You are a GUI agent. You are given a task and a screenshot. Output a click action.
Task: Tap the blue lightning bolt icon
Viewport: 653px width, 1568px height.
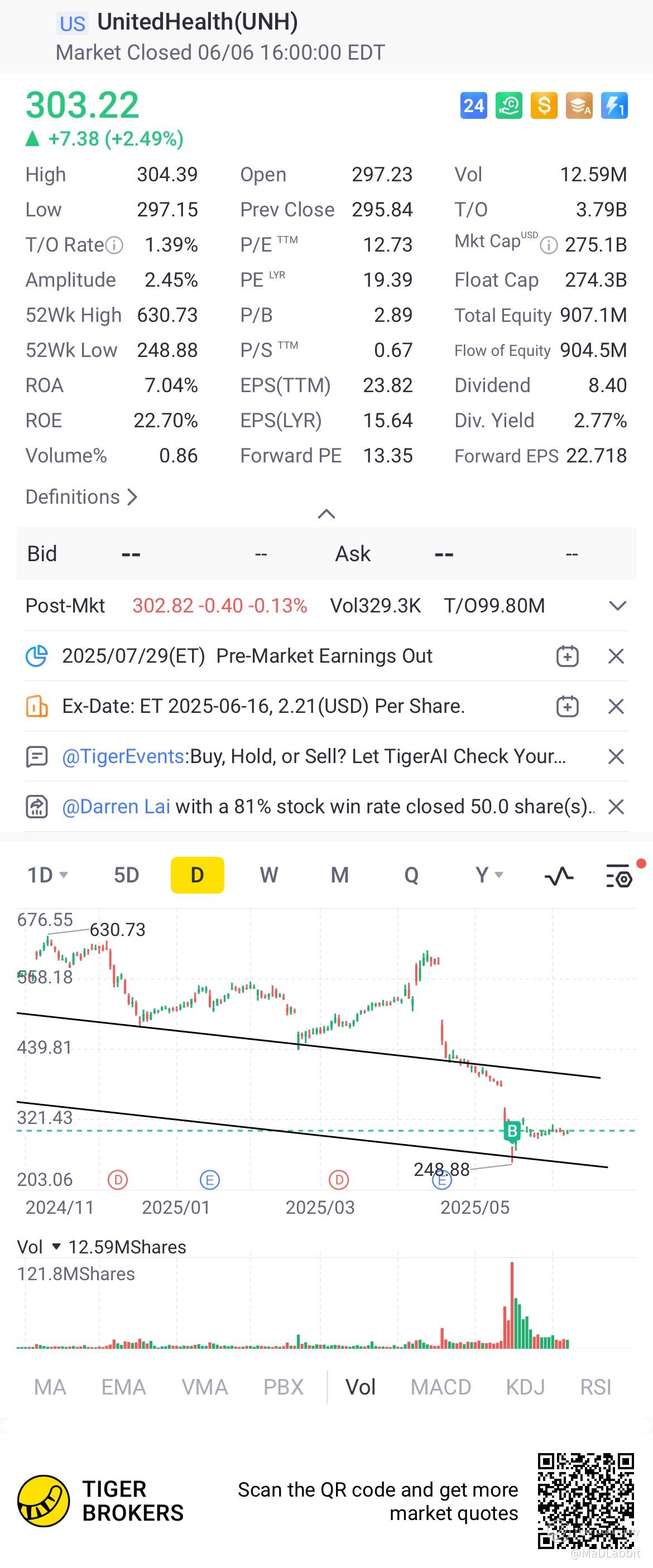coord(614,106)
